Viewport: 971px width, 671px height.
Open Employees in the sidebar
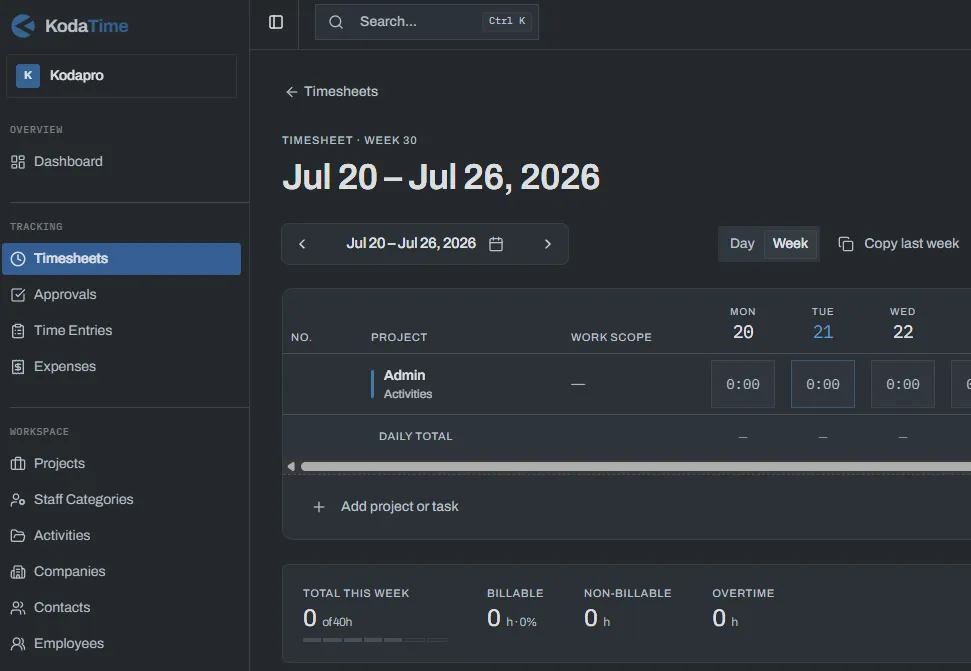pos(121,644)
